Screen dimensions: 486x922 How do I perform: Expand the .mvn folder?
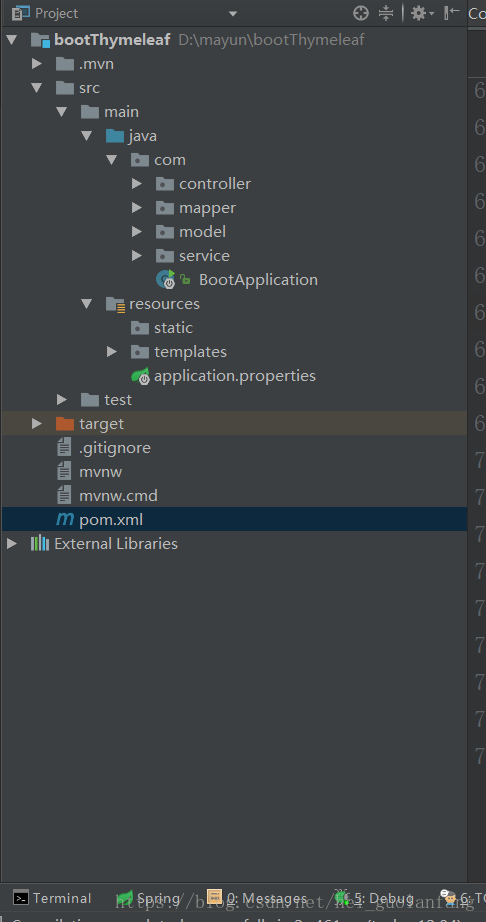point(36,64)
